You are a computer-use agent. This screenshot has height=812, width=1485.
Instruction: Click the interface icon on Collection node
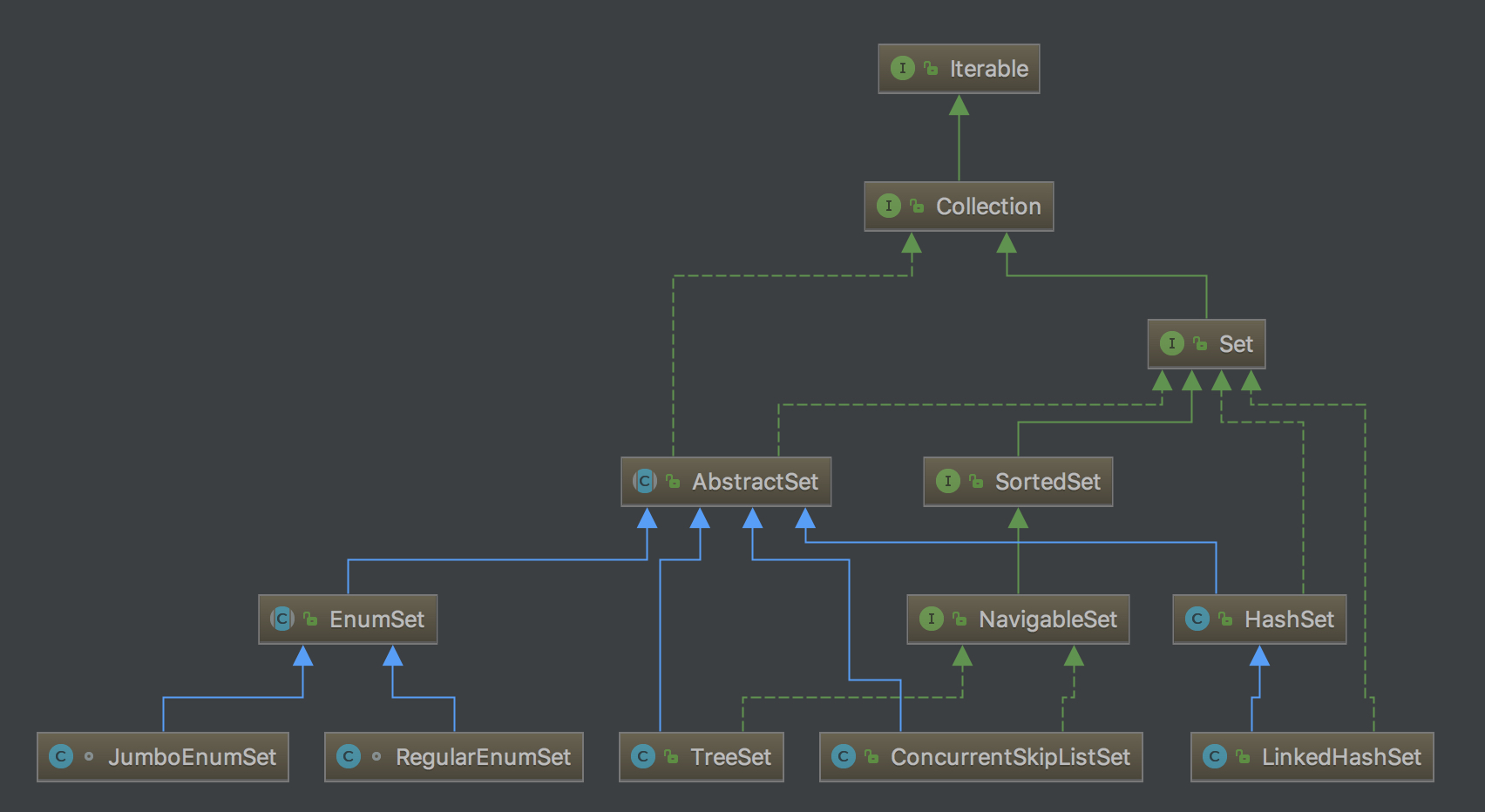click(889, 206)
